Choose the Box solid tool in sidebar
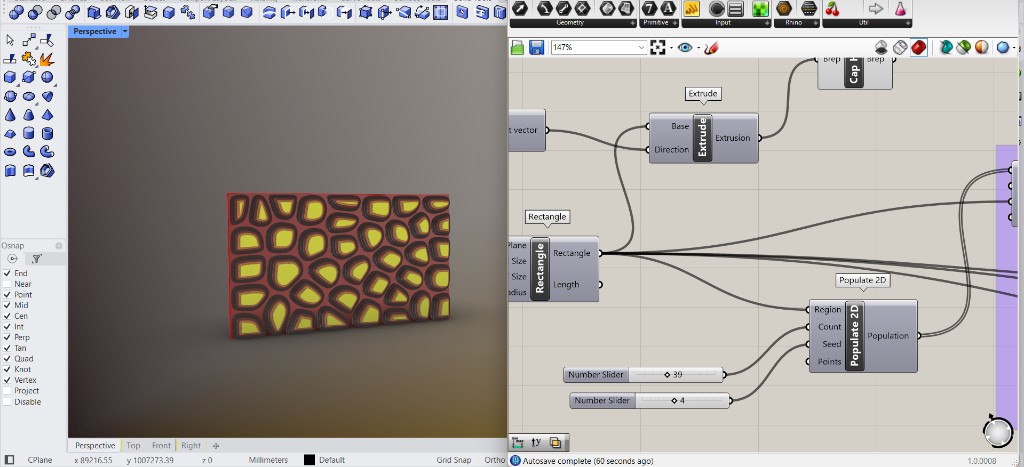 [x=10, y=77]
